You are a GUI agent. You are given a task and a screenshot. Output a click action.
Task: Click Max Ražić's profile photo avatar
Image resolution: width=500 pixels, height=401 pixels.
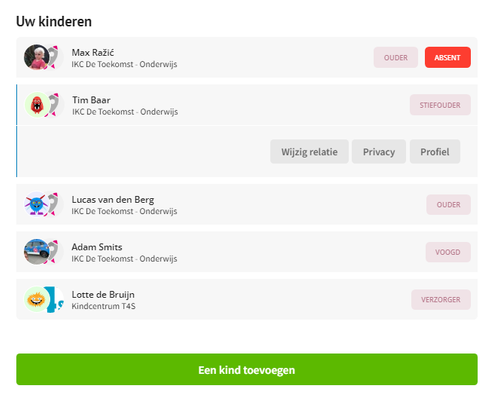tap(36, 57)
